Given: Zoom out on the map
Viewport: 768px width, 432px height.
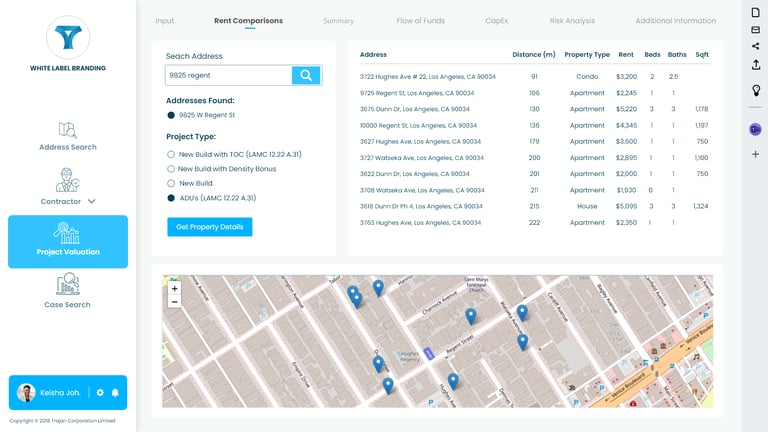Looking at the screenshot, I should (x=174, y=302).
